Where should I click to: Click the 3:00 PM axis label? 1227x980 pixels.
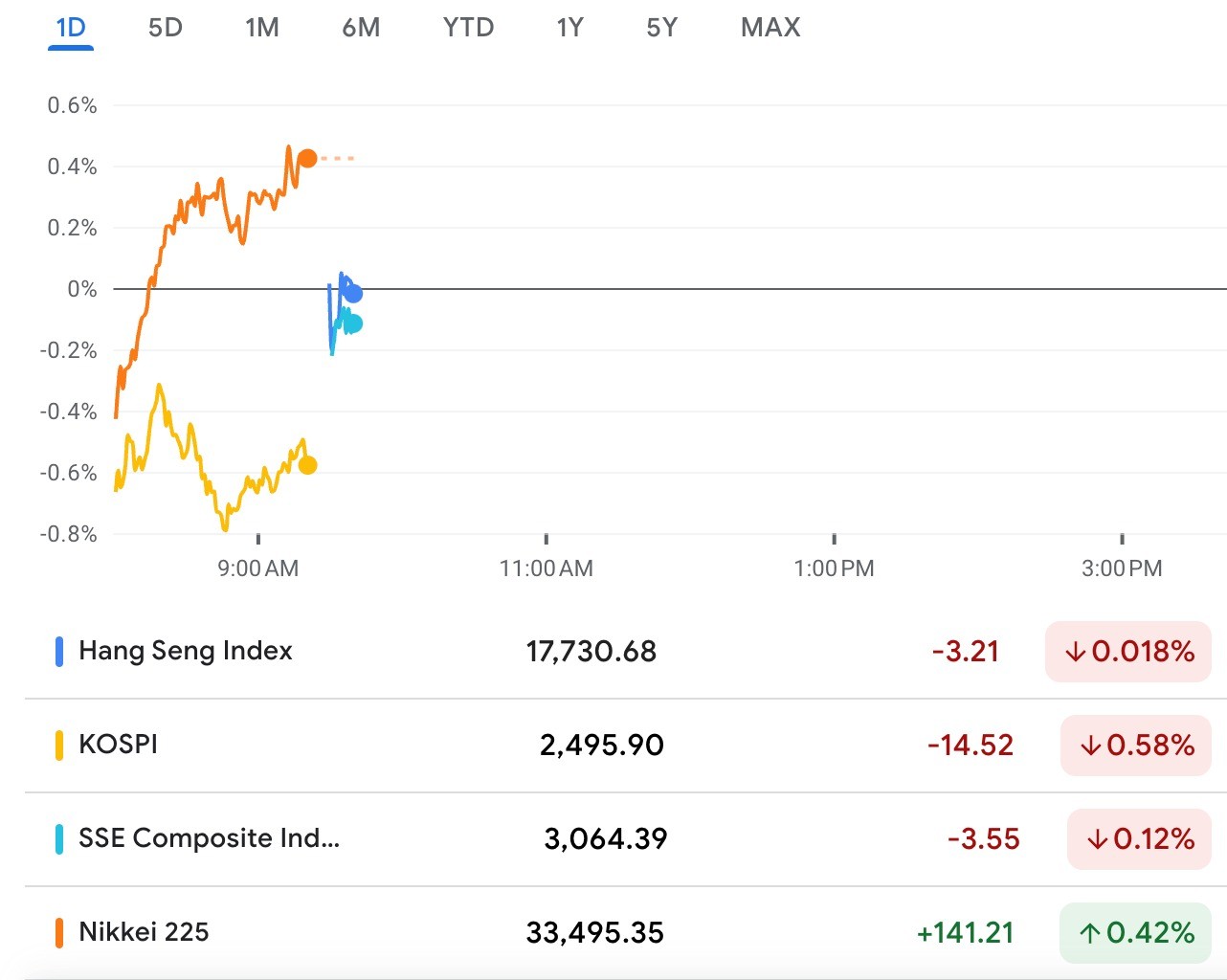(1122, 568)
